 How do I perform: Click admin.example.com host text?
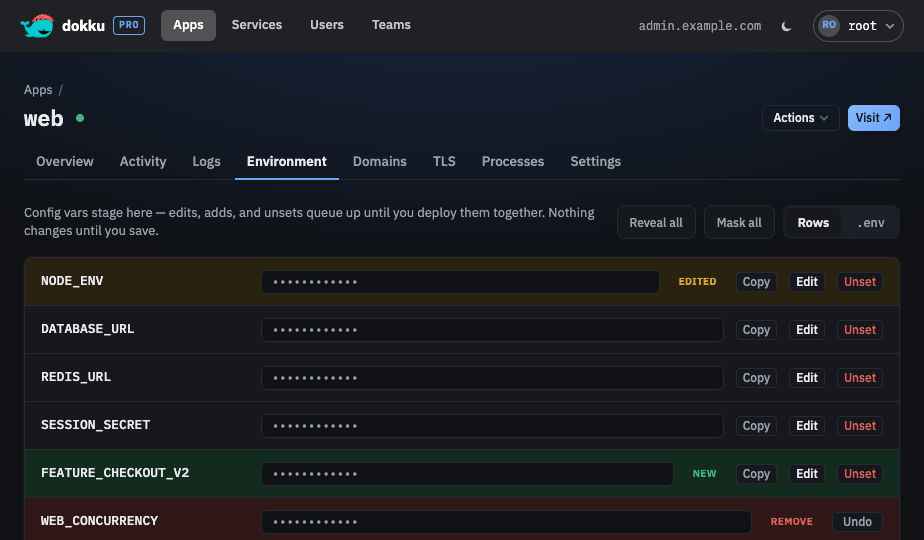point(699,26)
